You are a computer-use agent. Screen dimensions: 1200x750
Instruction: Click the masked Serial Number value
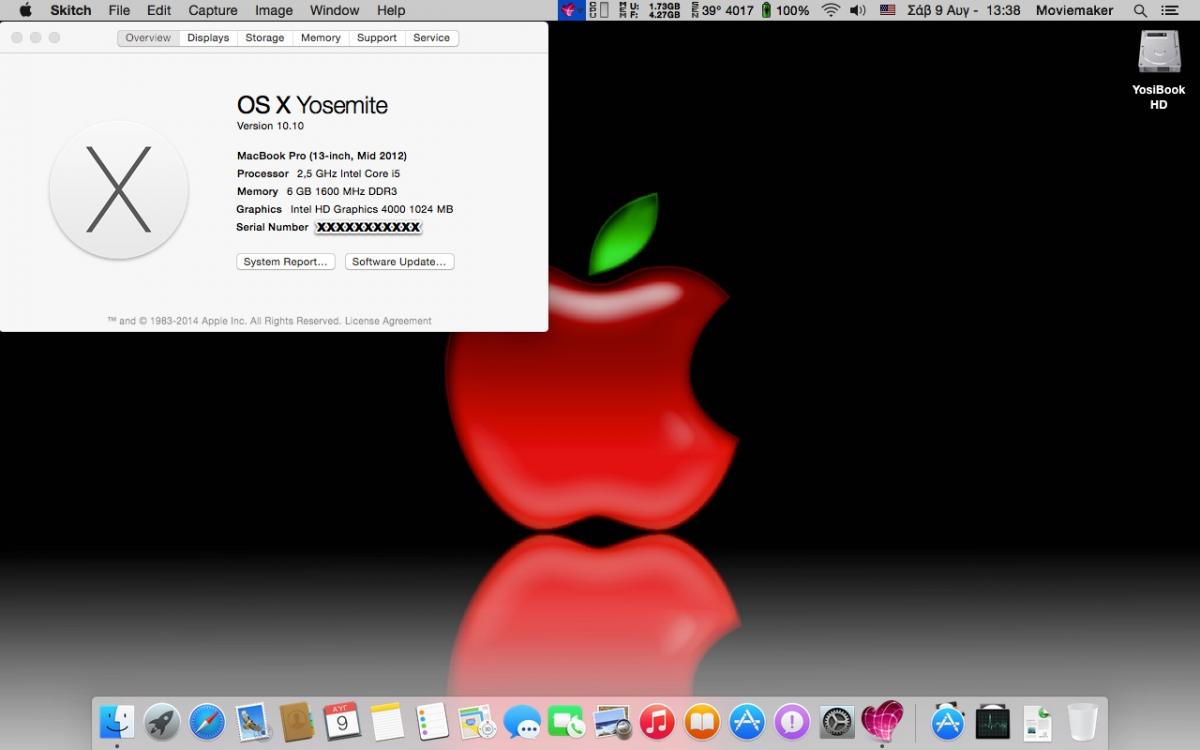368,227
